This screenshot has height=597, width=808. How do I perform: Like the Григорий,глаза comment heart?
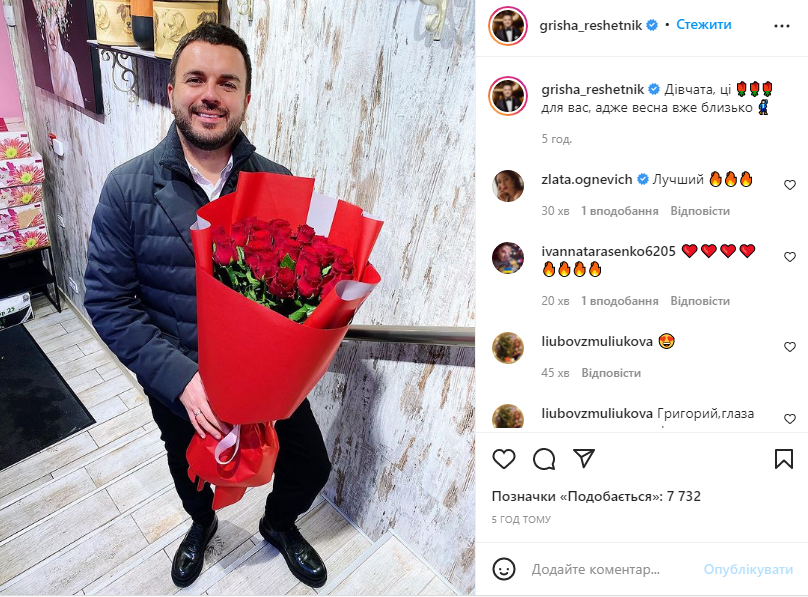click(789, 419)
